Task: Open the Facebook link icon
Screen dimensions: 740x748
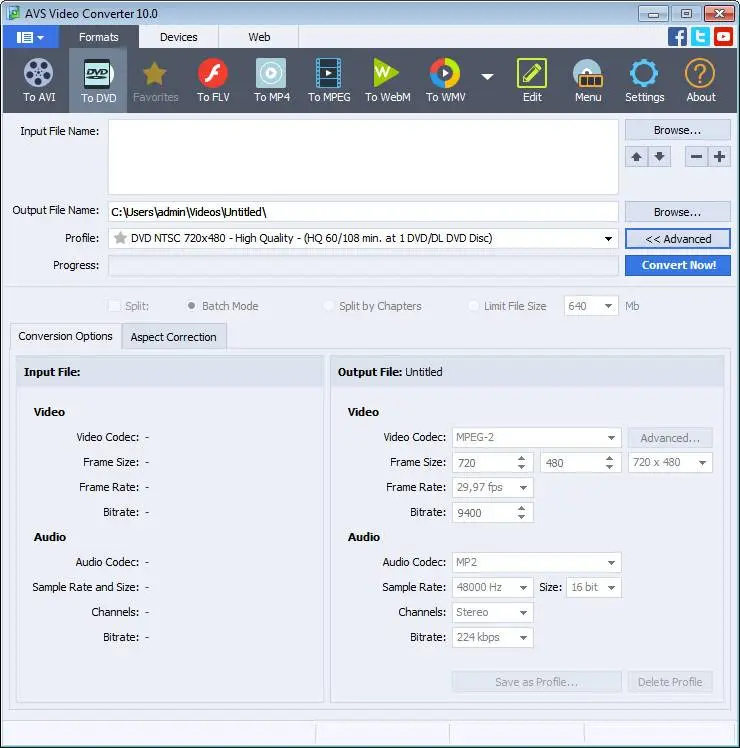Action: tap(677, 37)
